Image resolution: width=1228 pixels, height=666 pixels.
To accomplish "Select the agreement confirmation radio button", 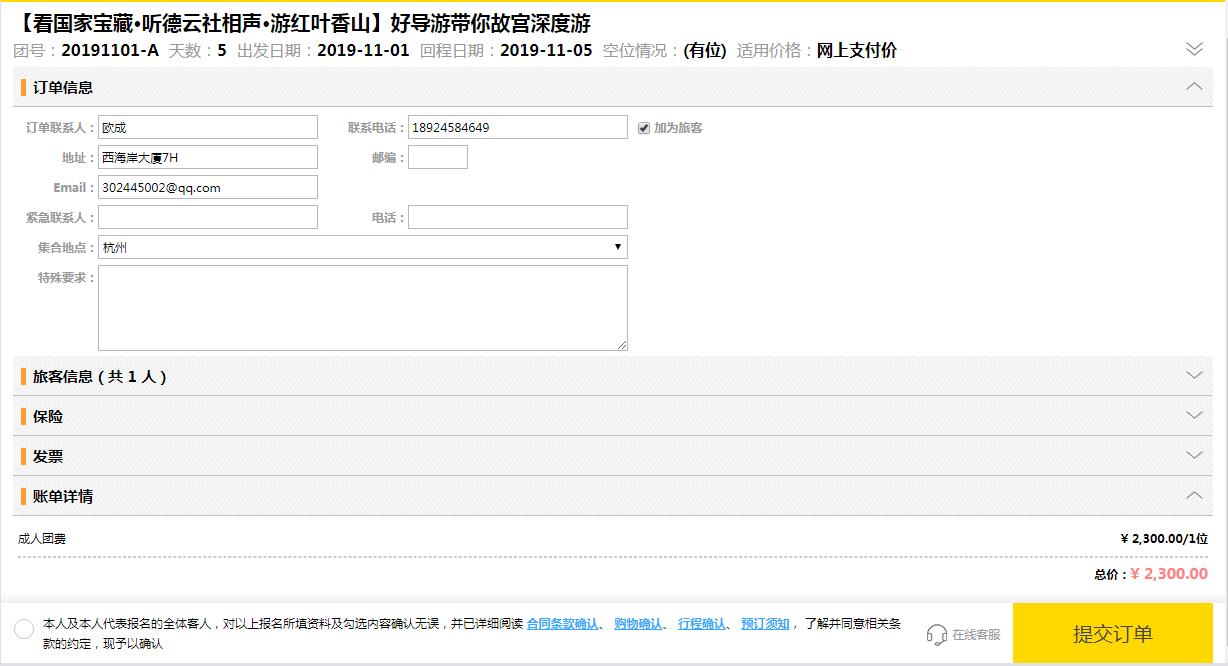I will coord(24,629).
